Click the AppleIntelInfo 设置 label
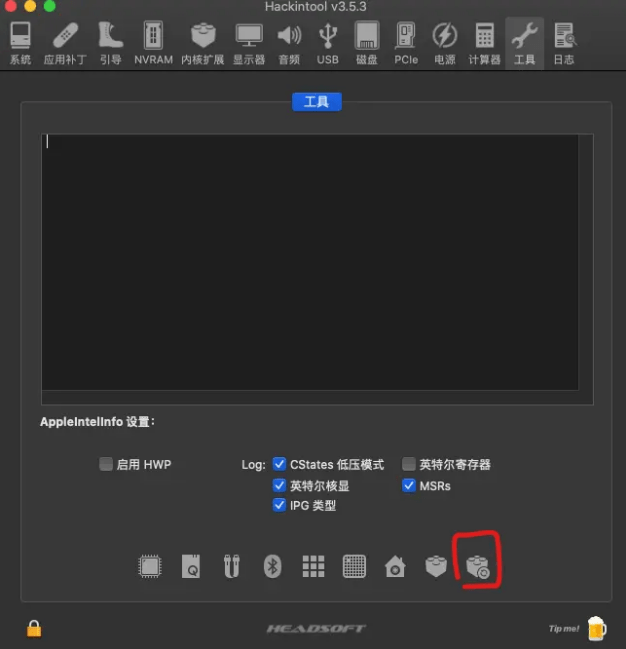The image size is (626, 649). pos(97,422)
